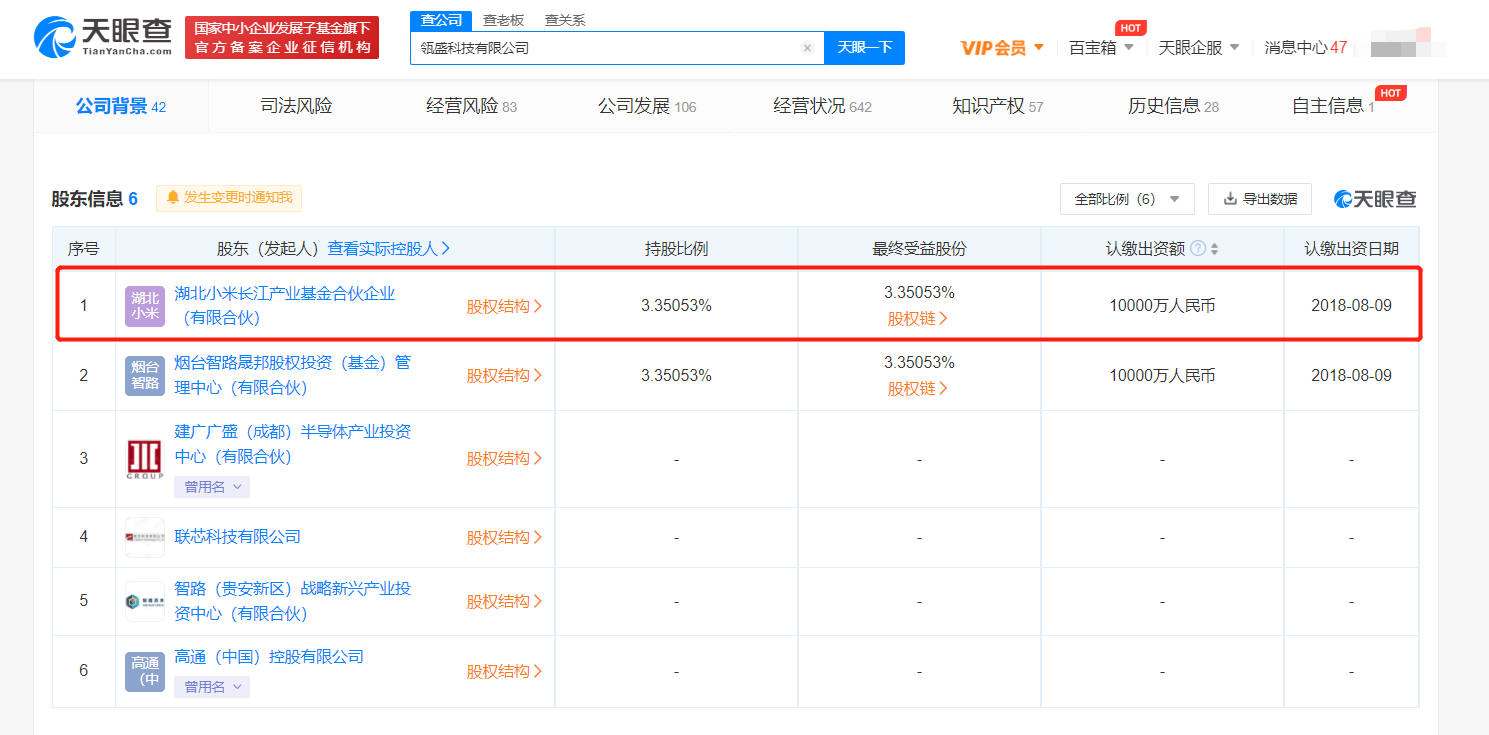Click the 湖北小米 shareholder logo
Screen dimensions: 1489x735
click(x=145, y=306)
